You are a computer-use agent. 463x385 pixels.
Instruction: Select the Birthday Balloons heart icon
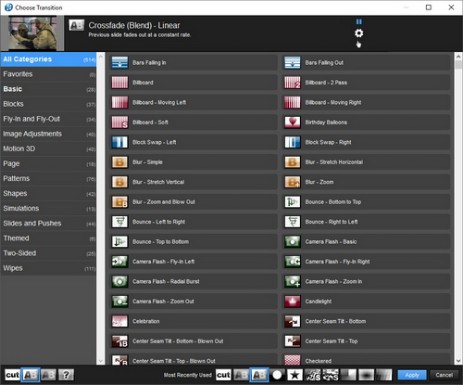292,122
